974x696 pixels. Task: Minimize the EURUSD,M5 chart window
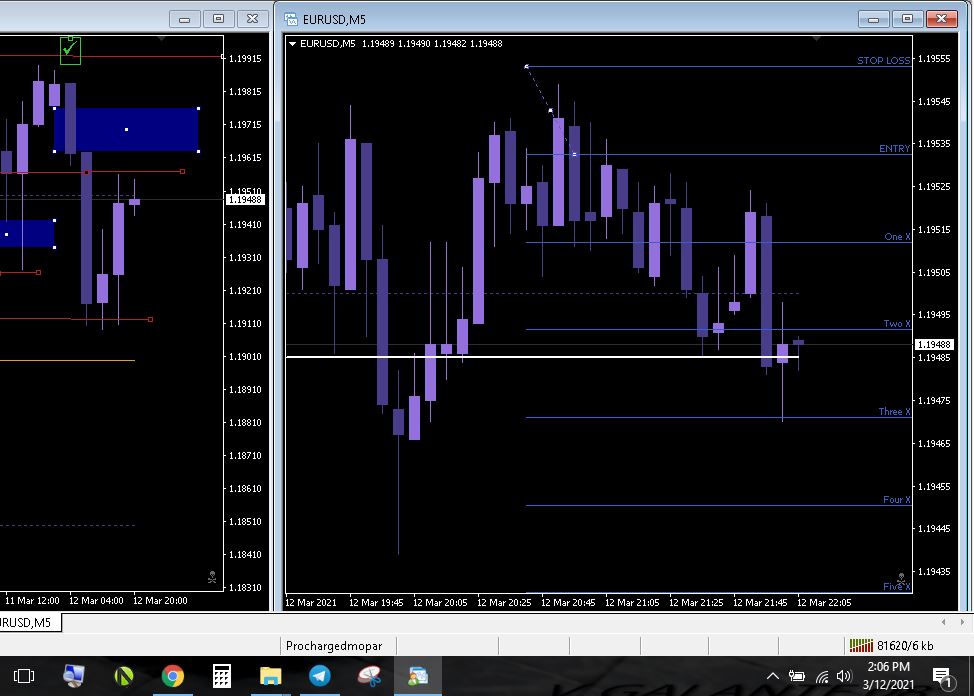[x=873, y=19]
